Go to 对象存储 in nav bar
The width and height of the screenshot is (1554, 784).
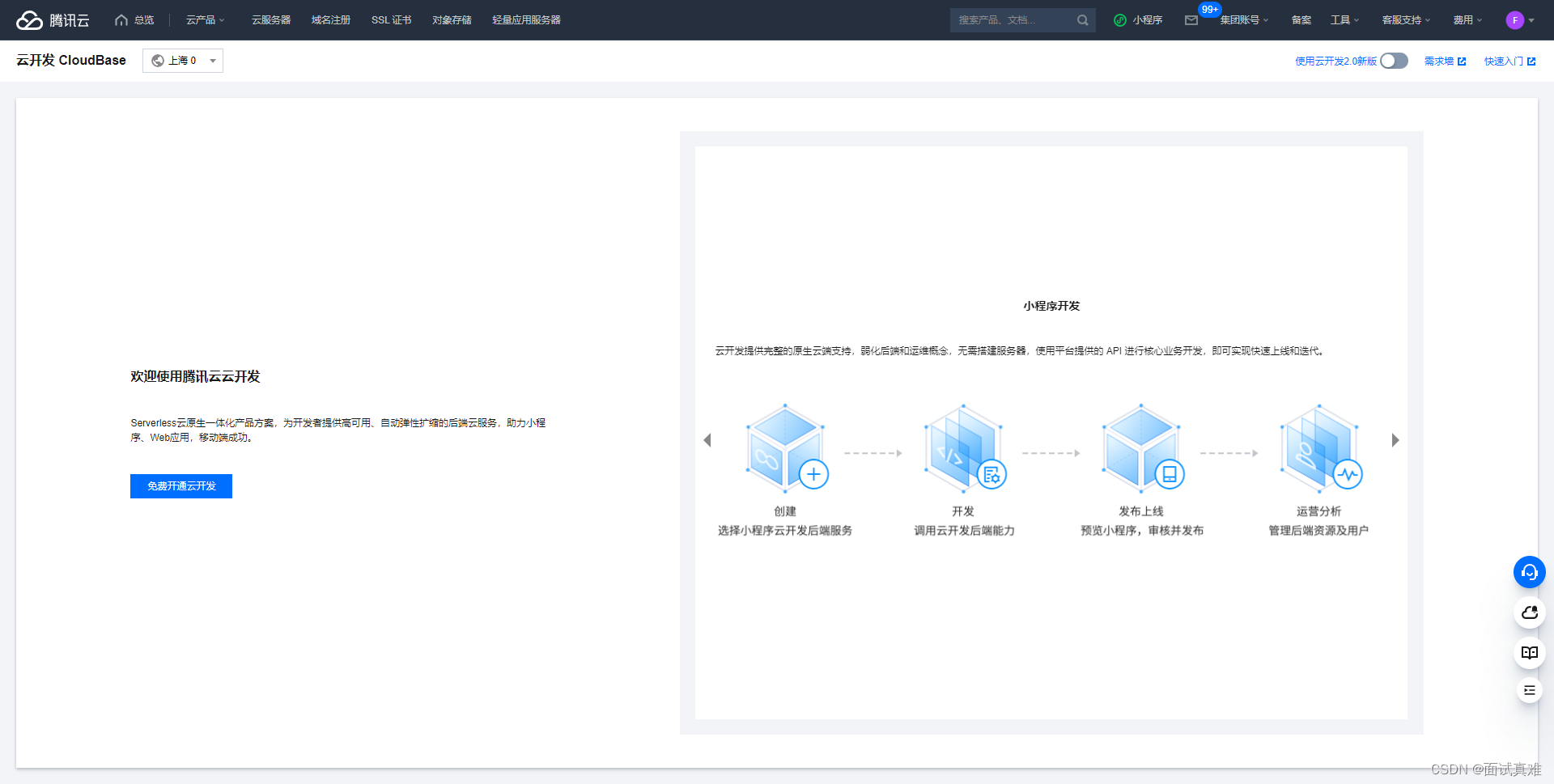(x=452, y=20)
